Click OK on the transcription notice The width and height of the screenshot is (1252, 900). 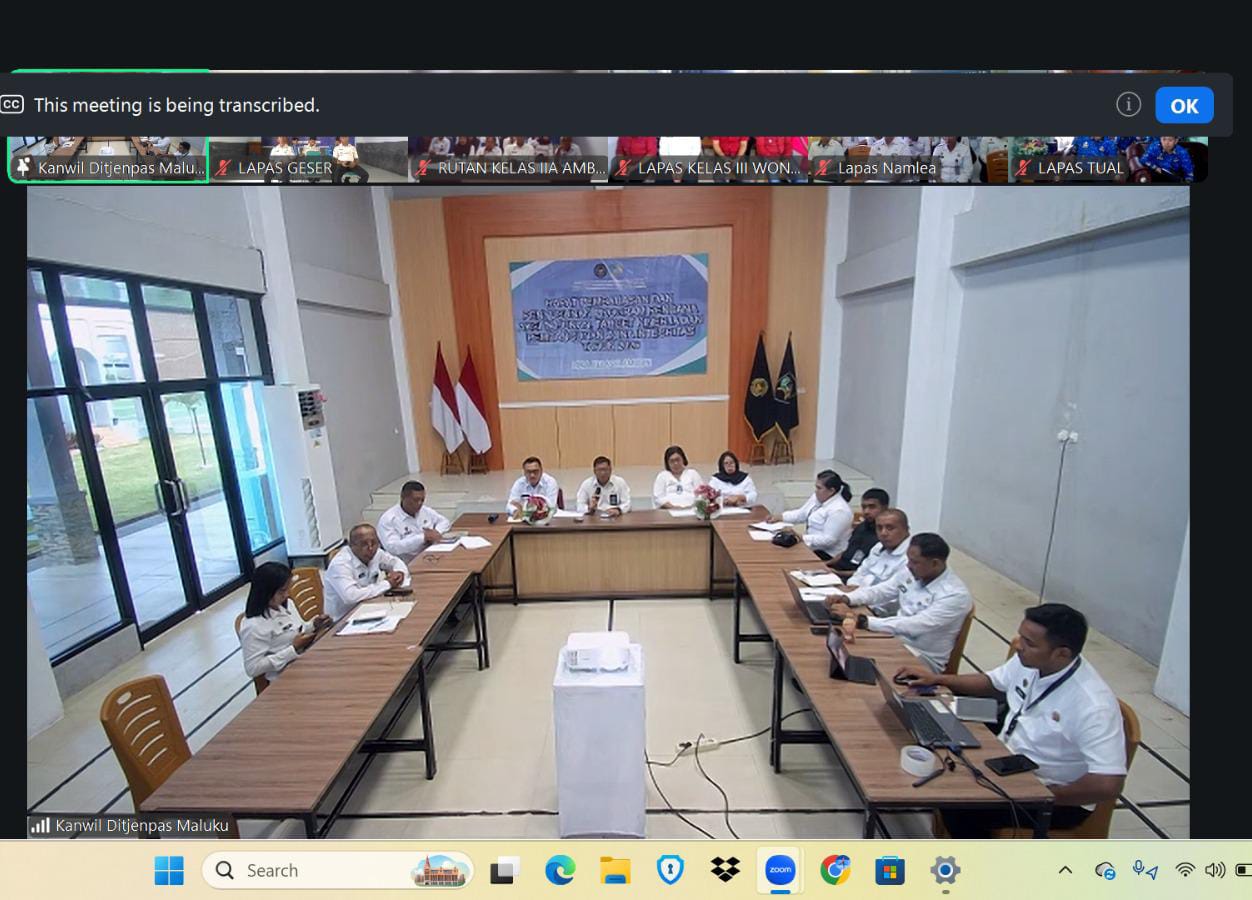1184,106
